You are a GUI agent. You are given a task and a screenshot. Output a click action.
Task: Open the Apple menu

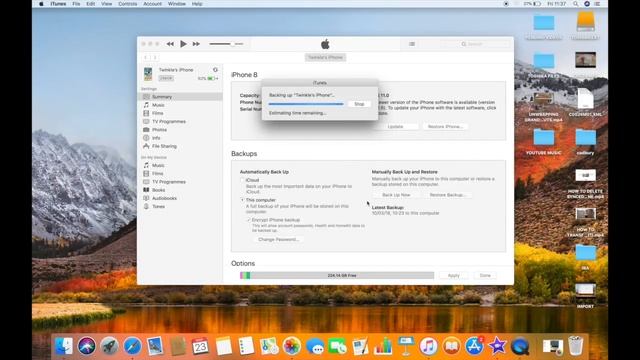(x=41, y=4)
